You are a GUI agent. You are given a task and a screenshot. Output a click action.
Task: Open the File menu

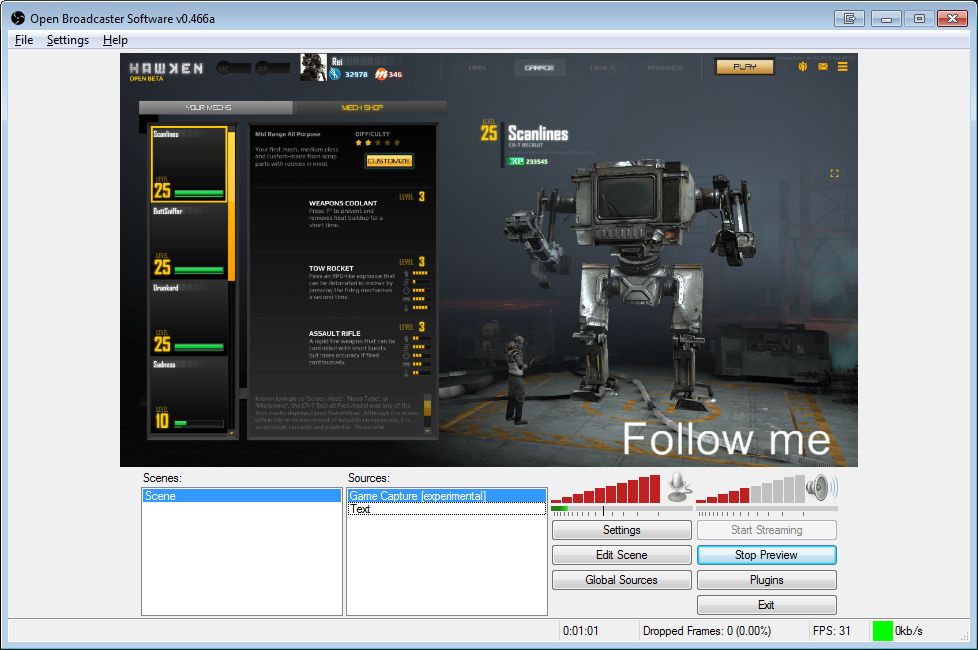(x=24, y=40)
